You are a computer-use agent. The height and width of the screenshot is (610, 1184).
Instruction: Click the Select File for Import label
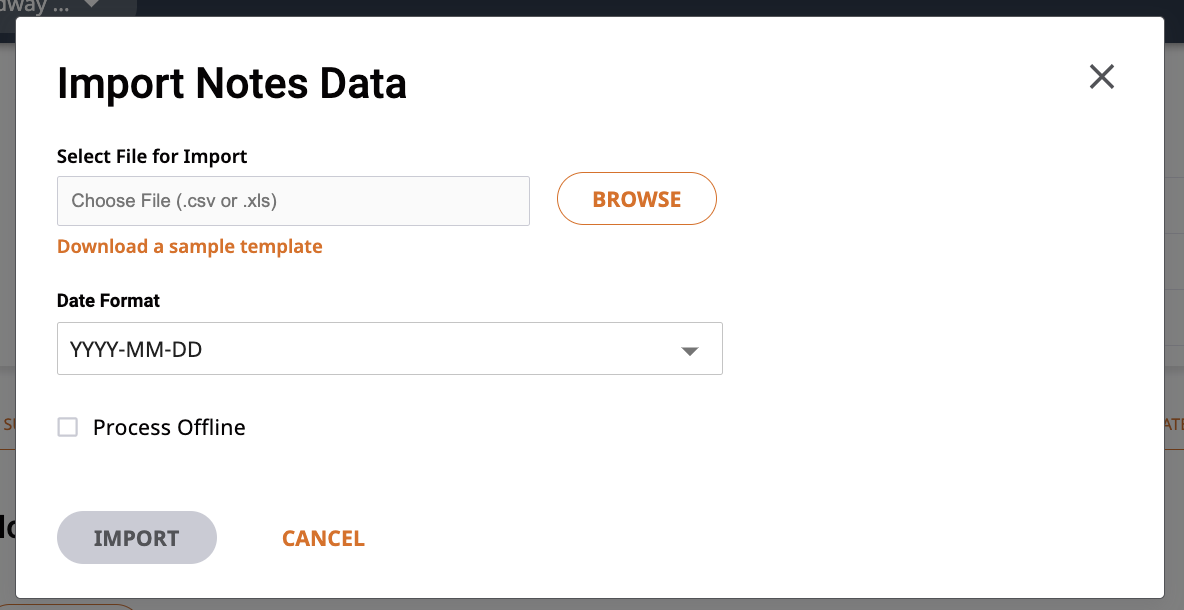(152, 156)
